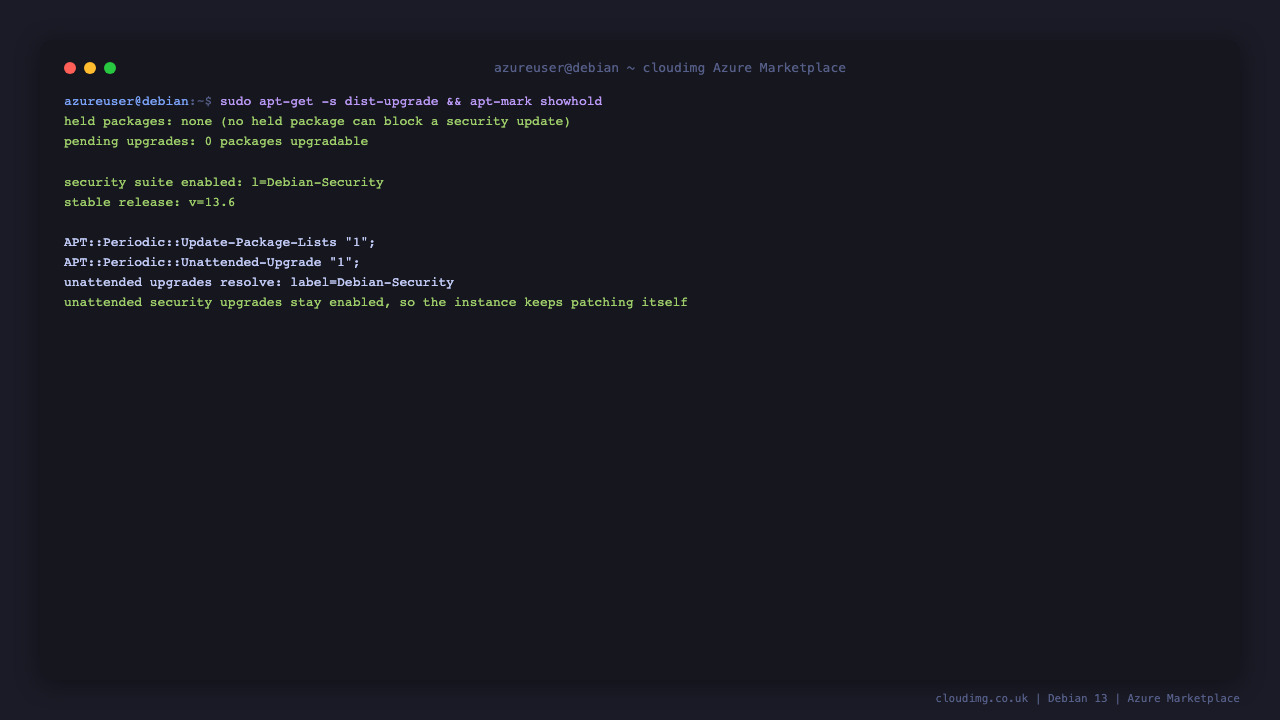Click the prompt 'azureuser@debian'
The height and width of the screenshot is (720, 1280).
point(126,102)
